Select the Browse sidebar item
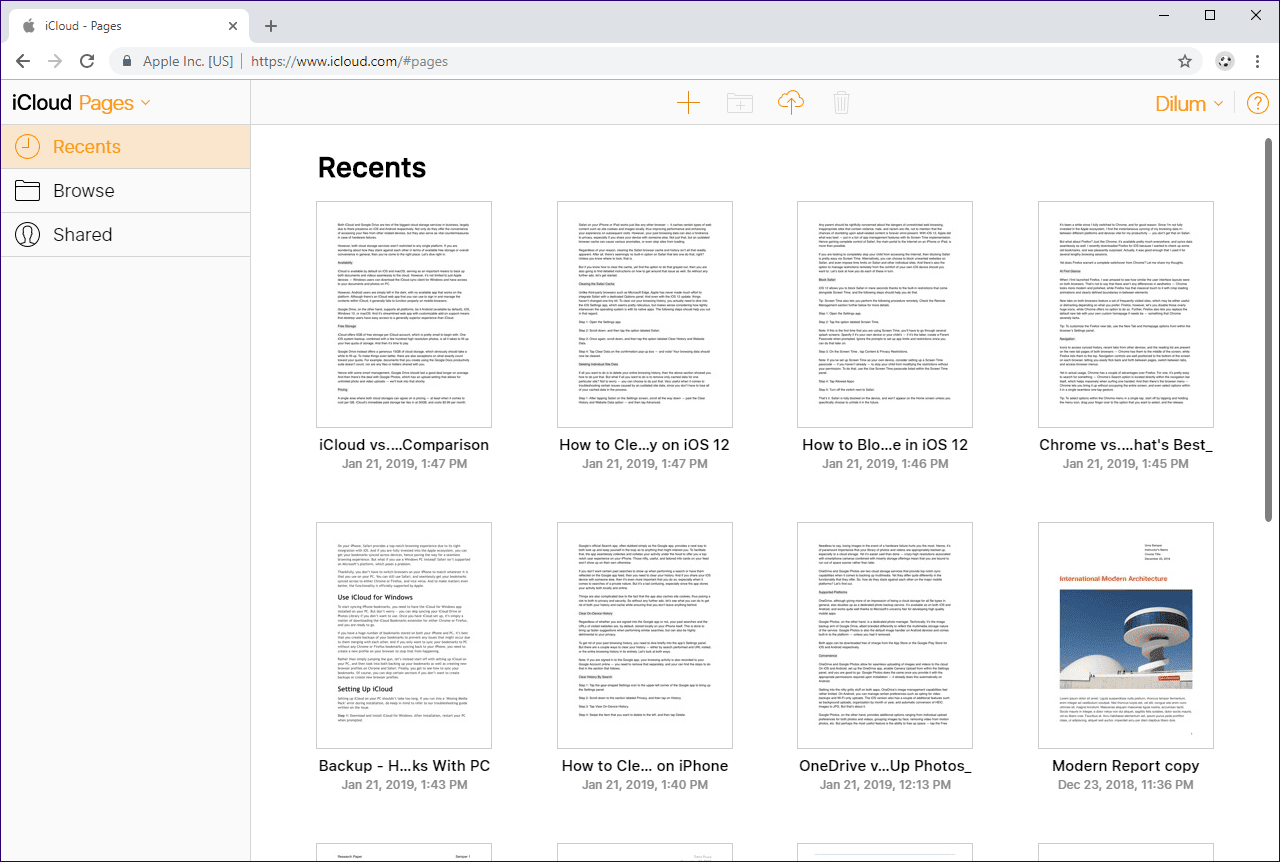 click(x=125, y=190)
